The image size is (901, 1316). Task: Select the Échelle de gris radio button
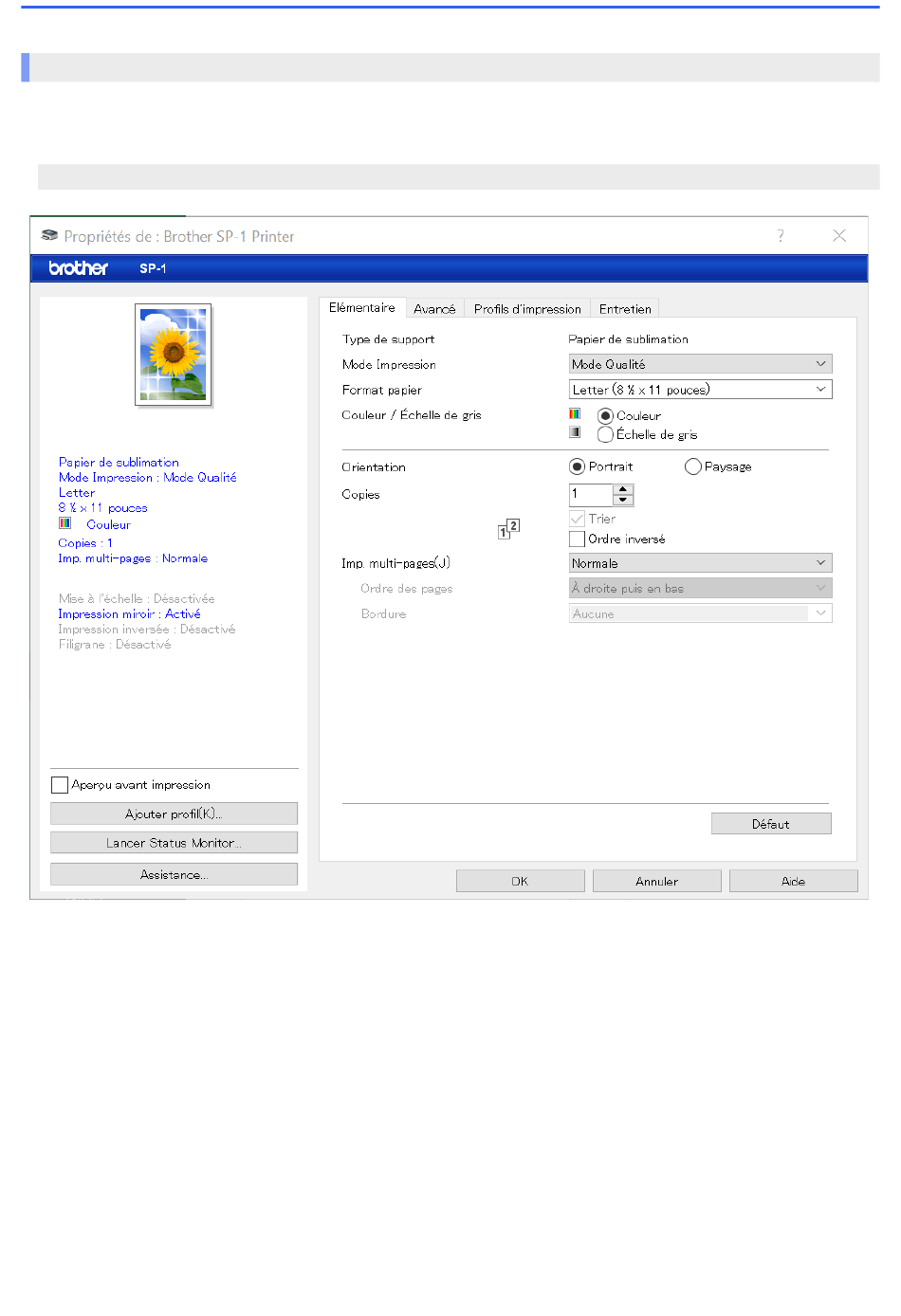tap(605, 435)
